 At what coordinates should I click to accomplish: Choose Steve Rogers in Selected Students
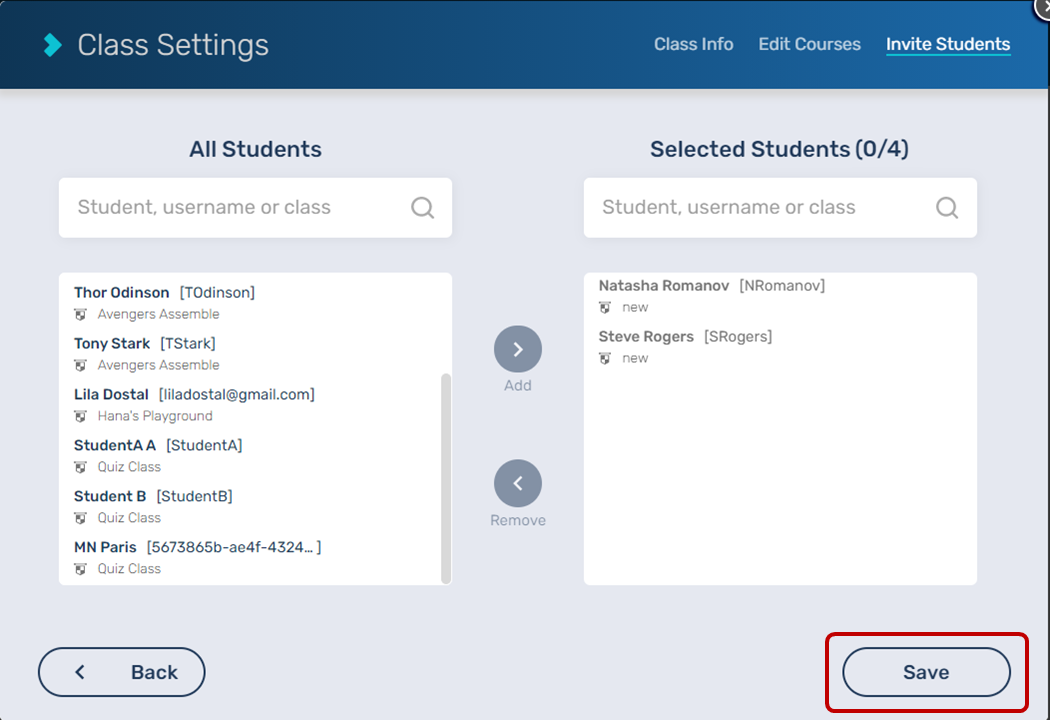[646, 337]
